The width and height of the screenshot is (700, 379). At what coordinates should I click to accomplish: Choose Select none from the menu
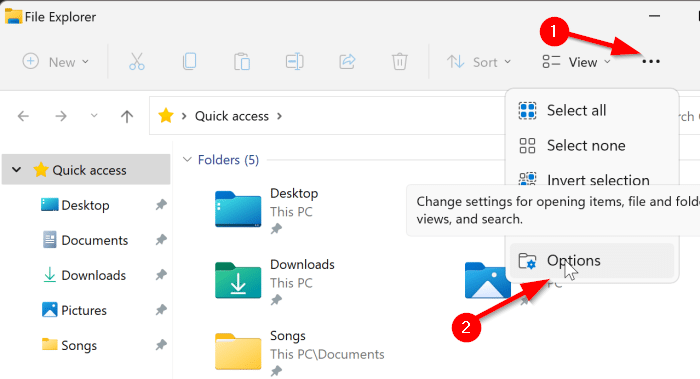click(592, 146)
